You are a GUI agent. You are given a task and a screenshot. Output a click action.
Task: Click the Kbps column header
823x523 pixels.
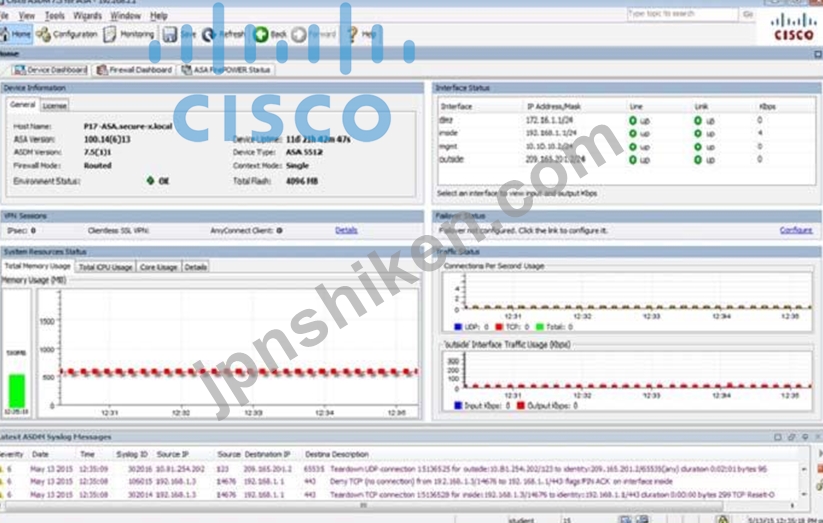767,107
